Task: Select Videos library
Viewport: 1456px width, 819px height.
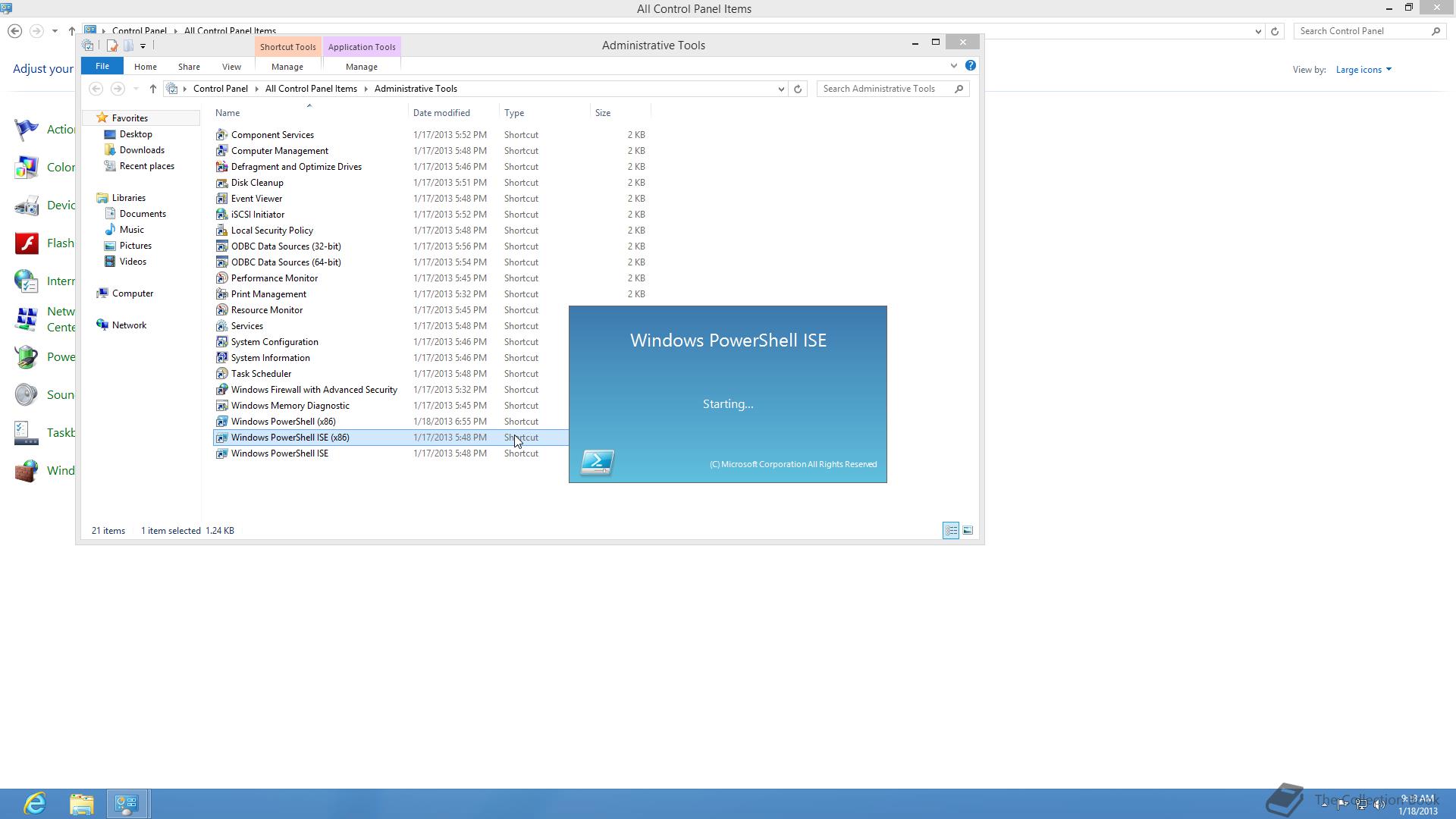Action: pos(133,262)
